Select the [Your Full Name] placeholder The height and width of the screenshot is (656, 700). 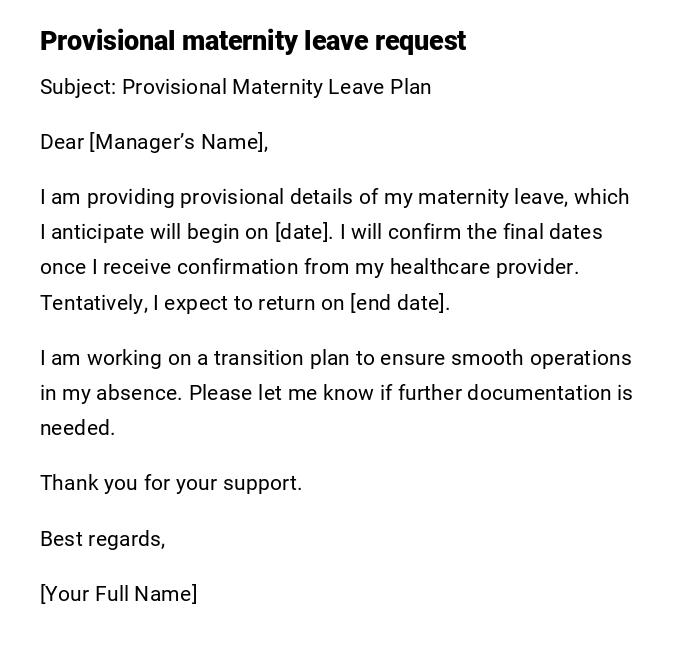[119, 594]
